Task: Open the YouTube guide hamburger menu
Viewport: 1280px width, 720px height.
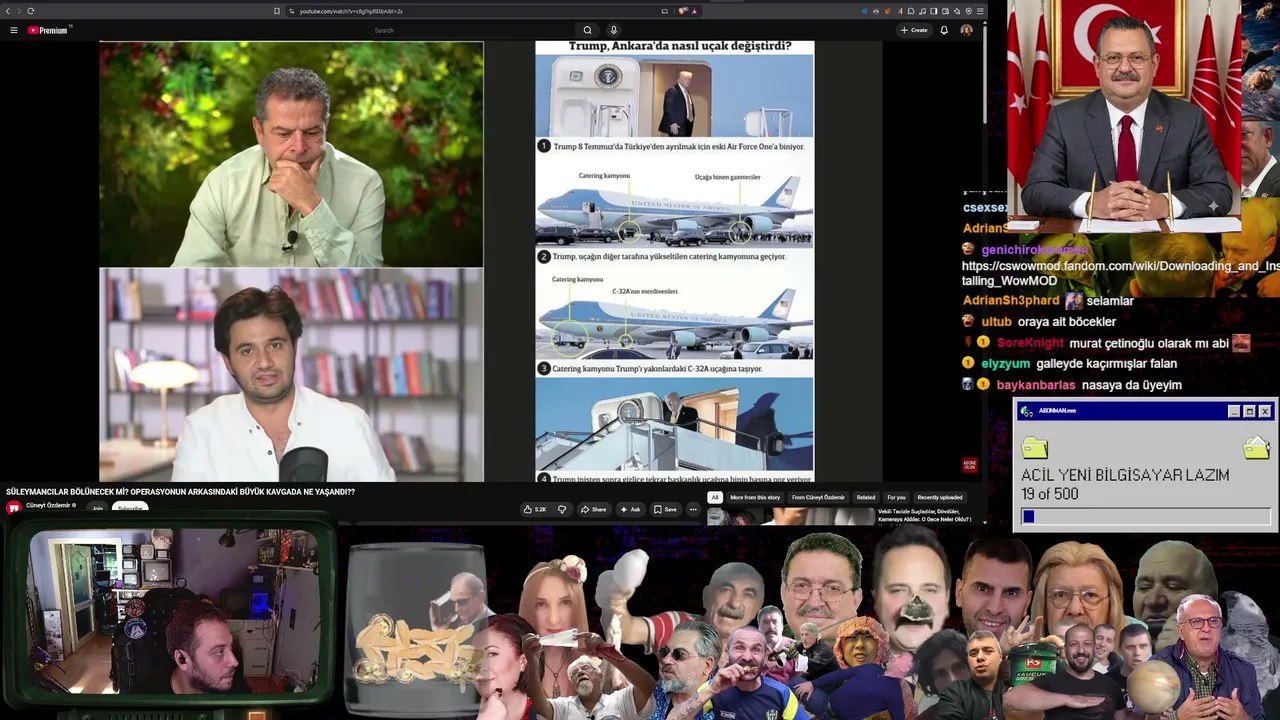Action: click(x=13, y=30)
